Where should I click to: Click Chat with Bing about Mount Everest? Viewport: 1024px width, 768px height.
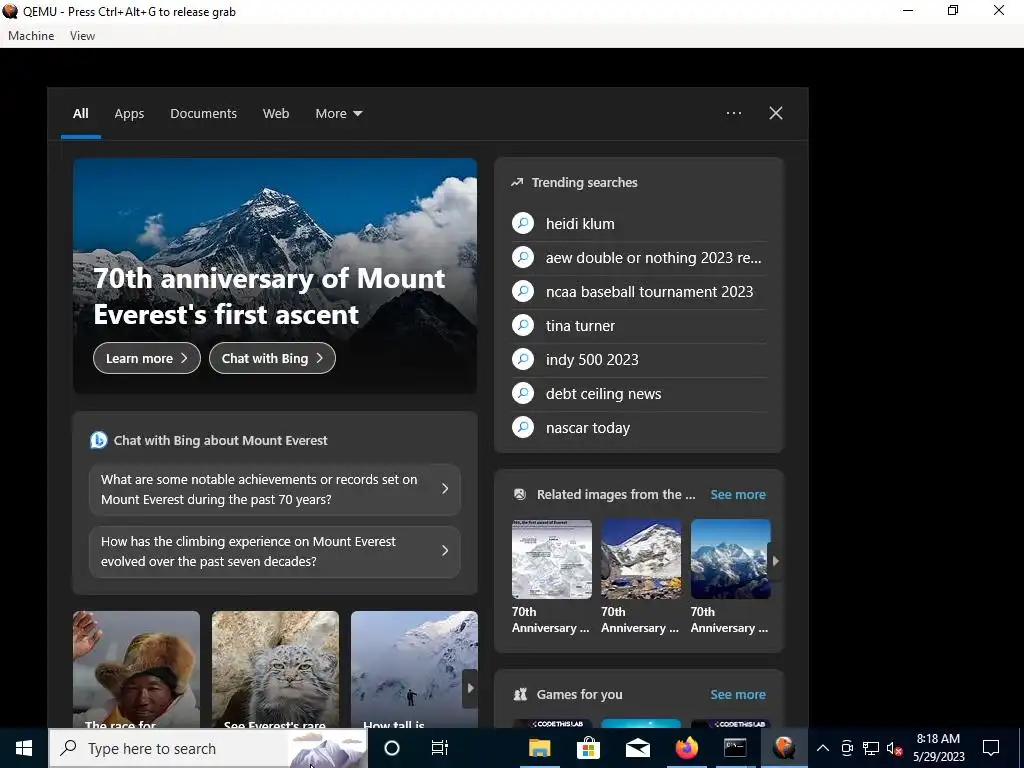click(221, 440)
